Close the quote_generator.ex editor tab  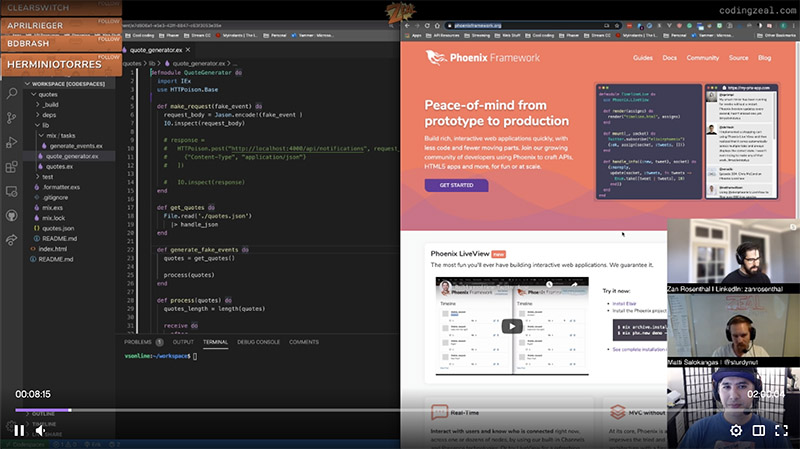pyautogui.click(x=188, y=49)
